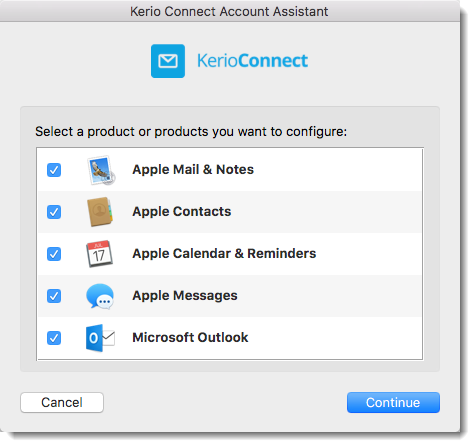This screenshot has height=447, width=475.
Task: Uncheck the Apple Contacts checkbox
Action: [54, 212]
